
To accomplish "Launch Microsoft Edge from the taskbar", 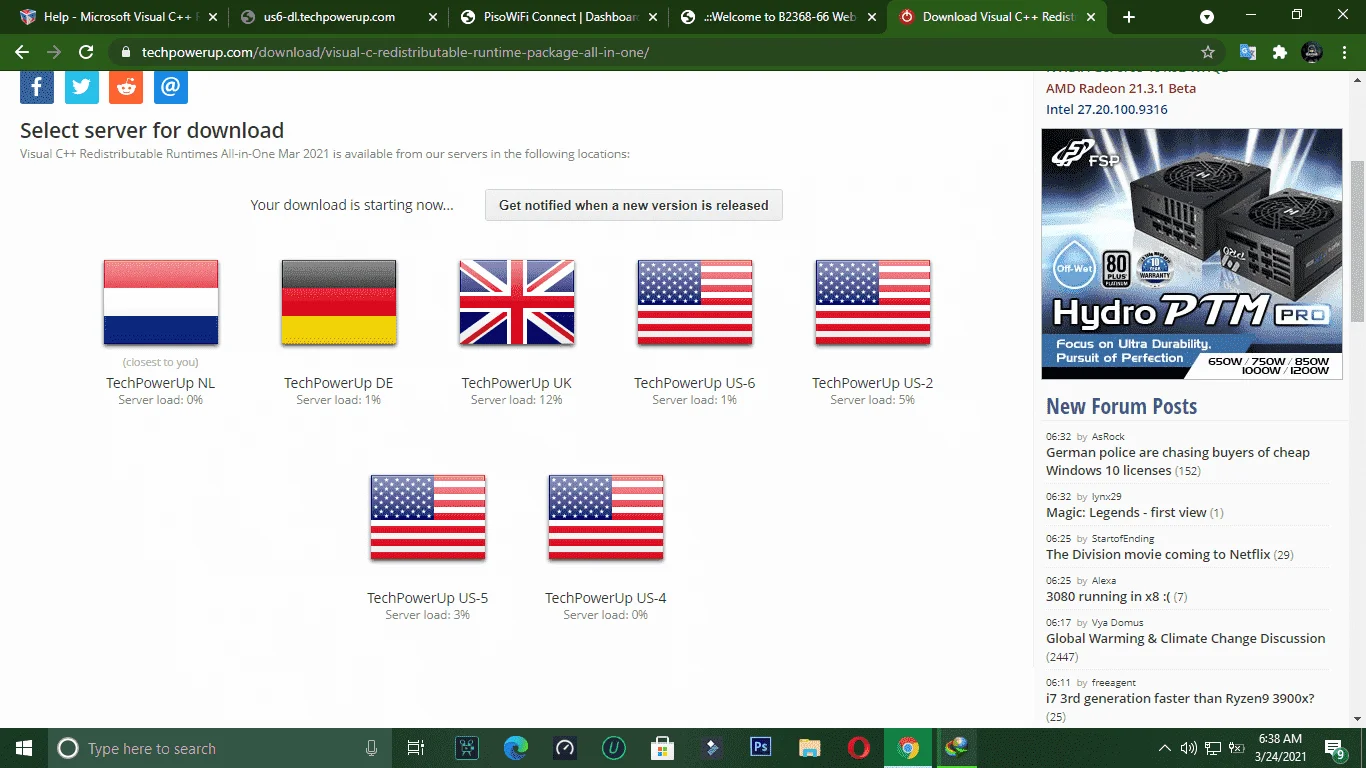I will coord(516,748).
